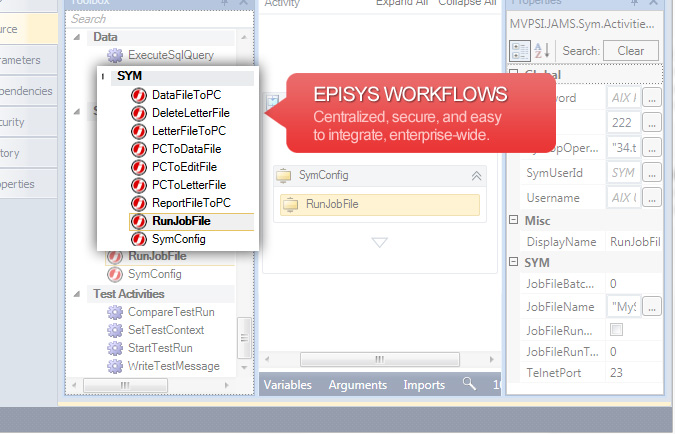Click the DisplayName value RunJobFil

pos(634,242)
